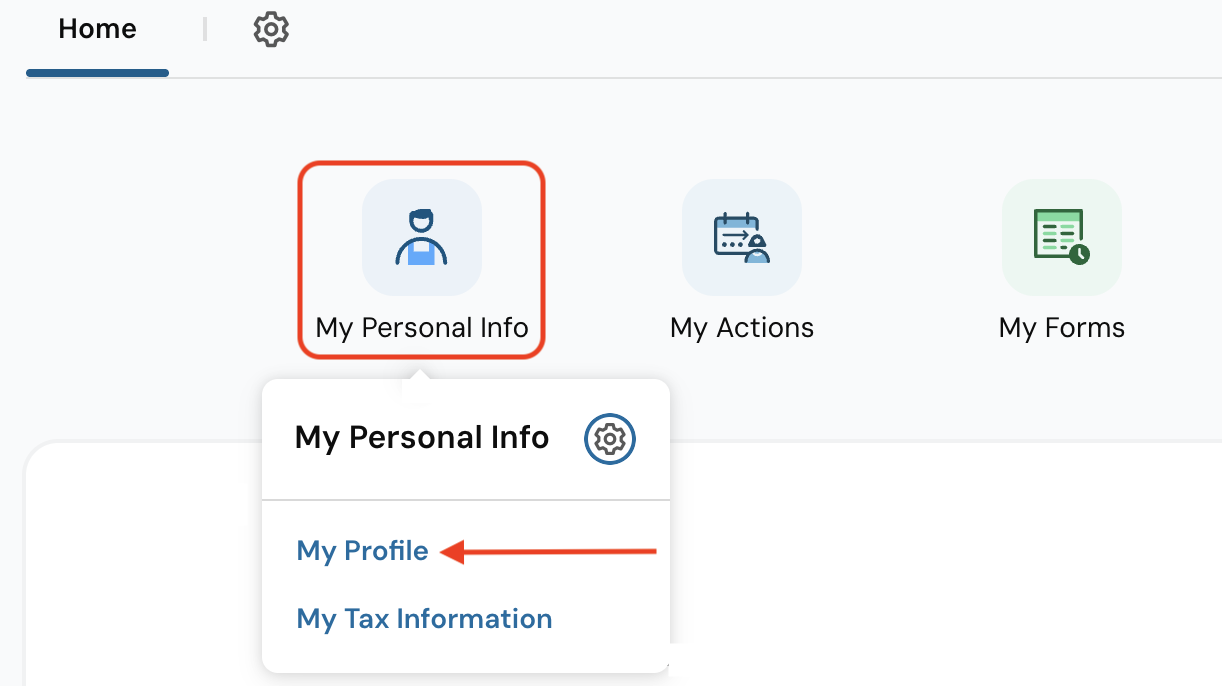The width and height of the screenshot is (1222, 686).
Task: Select the My Forms tile label
Action: 1061,328
